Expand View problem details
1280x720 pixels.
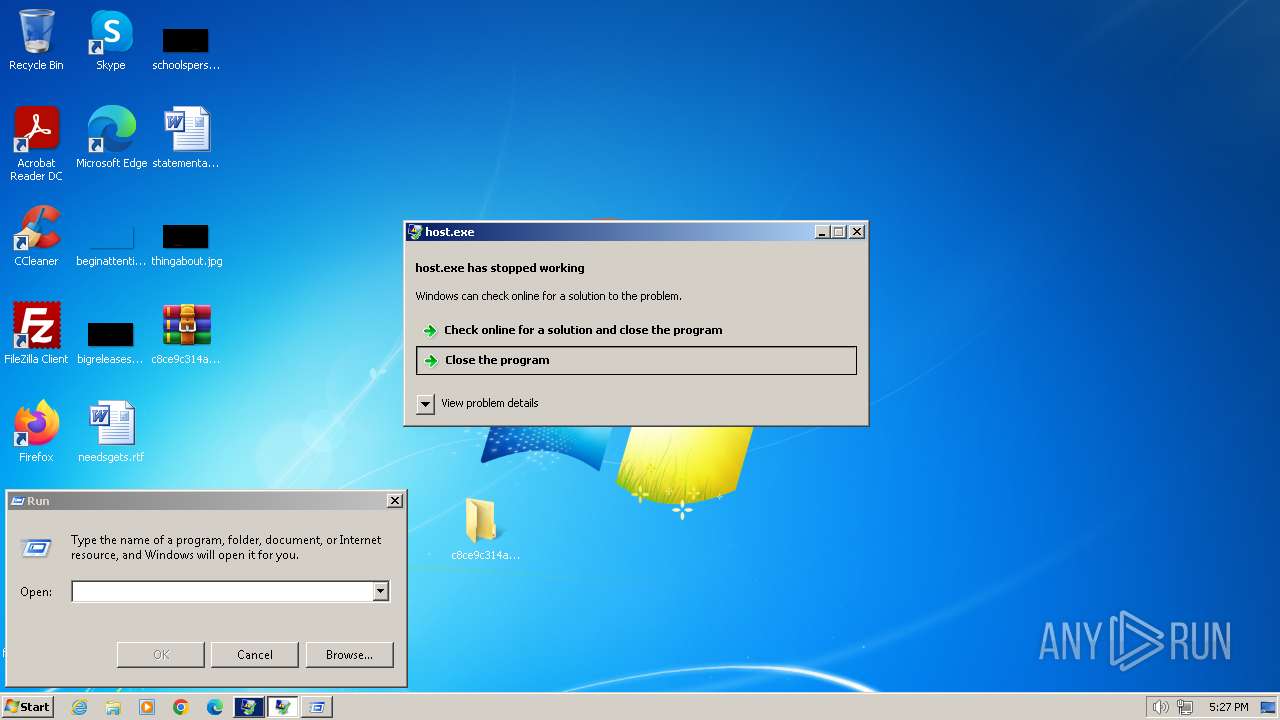click(x=425, y=403)
